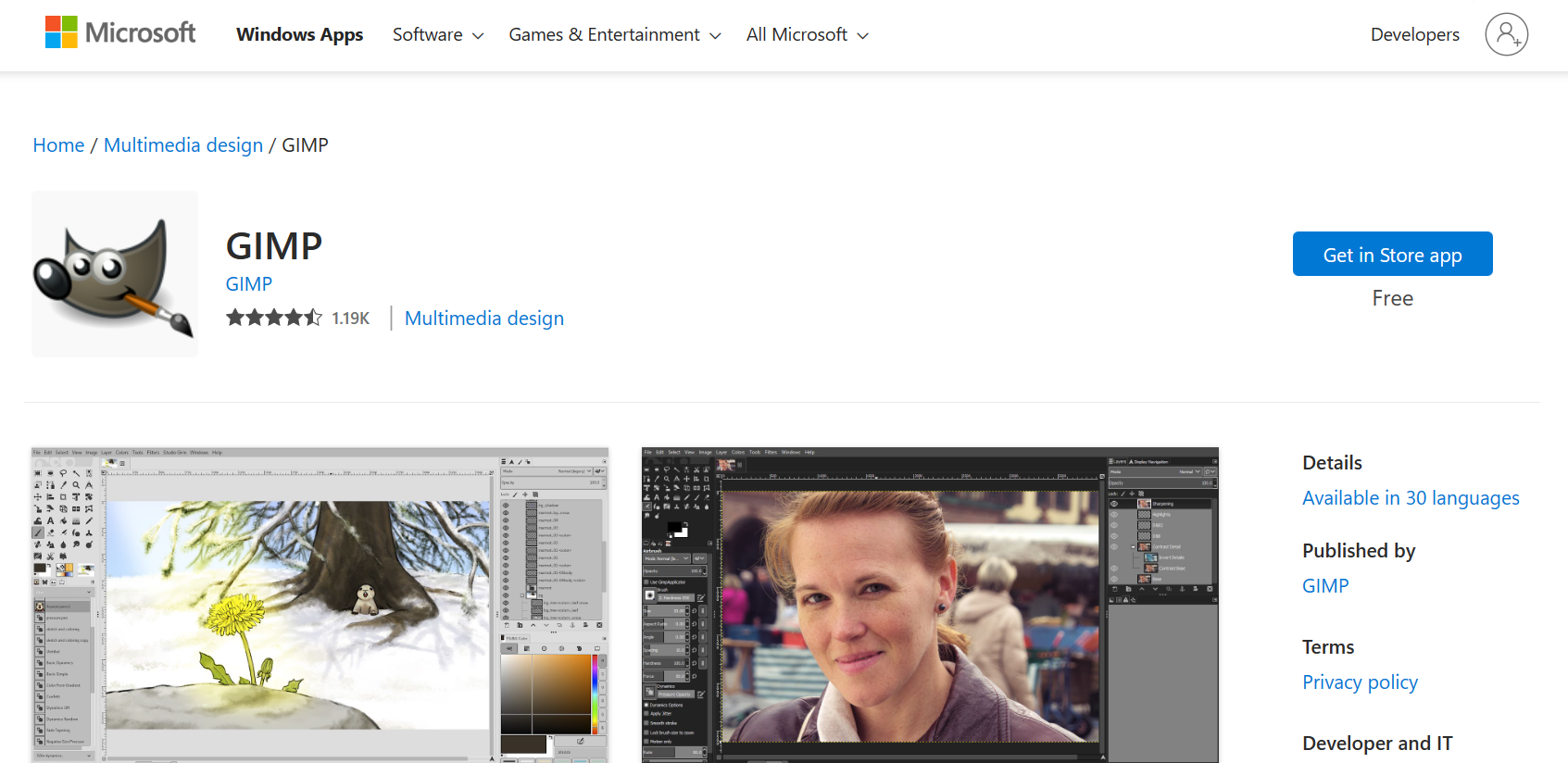Click the GIMP publisher link below the title
Screen dimensions: 1568x763
[249, 284]
